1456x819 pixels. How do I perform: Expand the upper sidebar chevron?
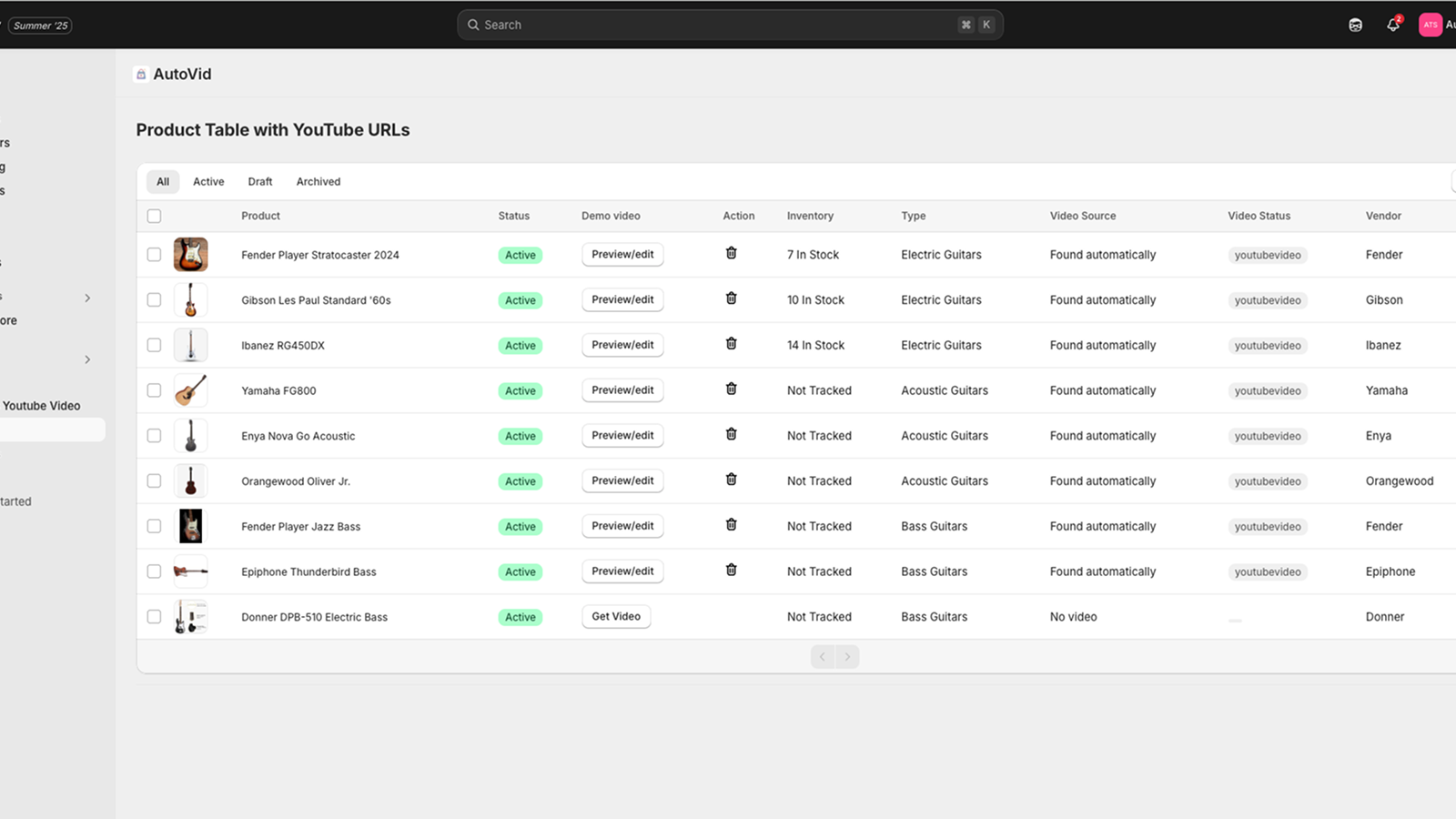tap(87, 298)
